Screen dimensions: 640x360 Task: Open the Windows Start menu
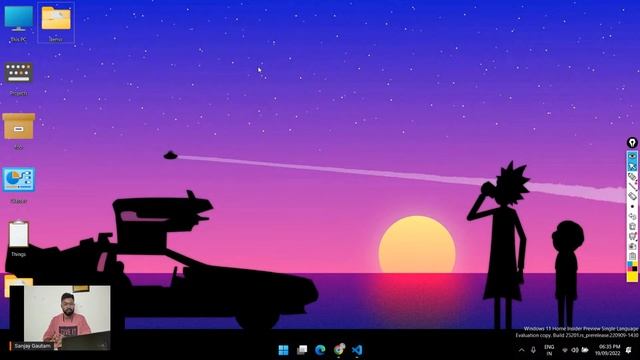coord(283,350)
